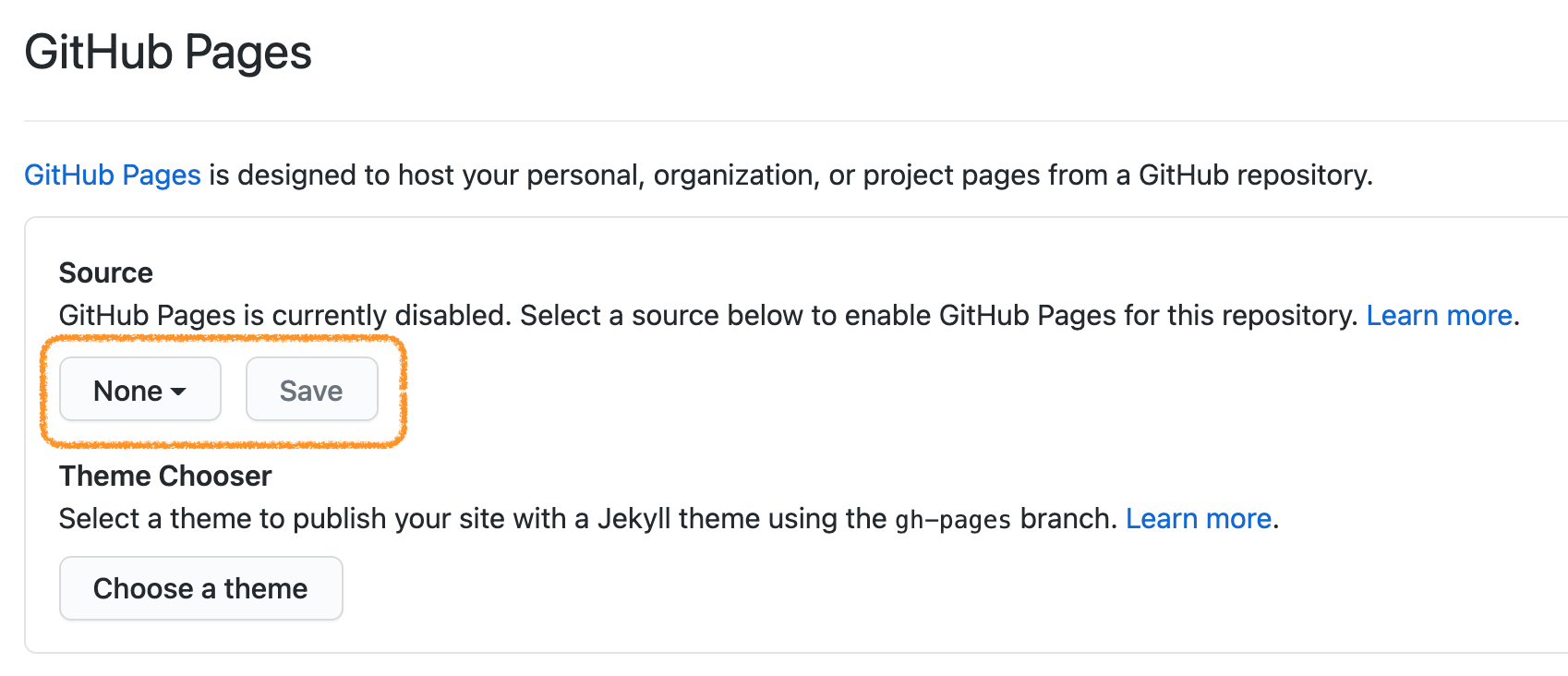This screenshot has height=676, width=1568.
Task: Click the word Jekyll in theme description
Action: pos(633,519)
